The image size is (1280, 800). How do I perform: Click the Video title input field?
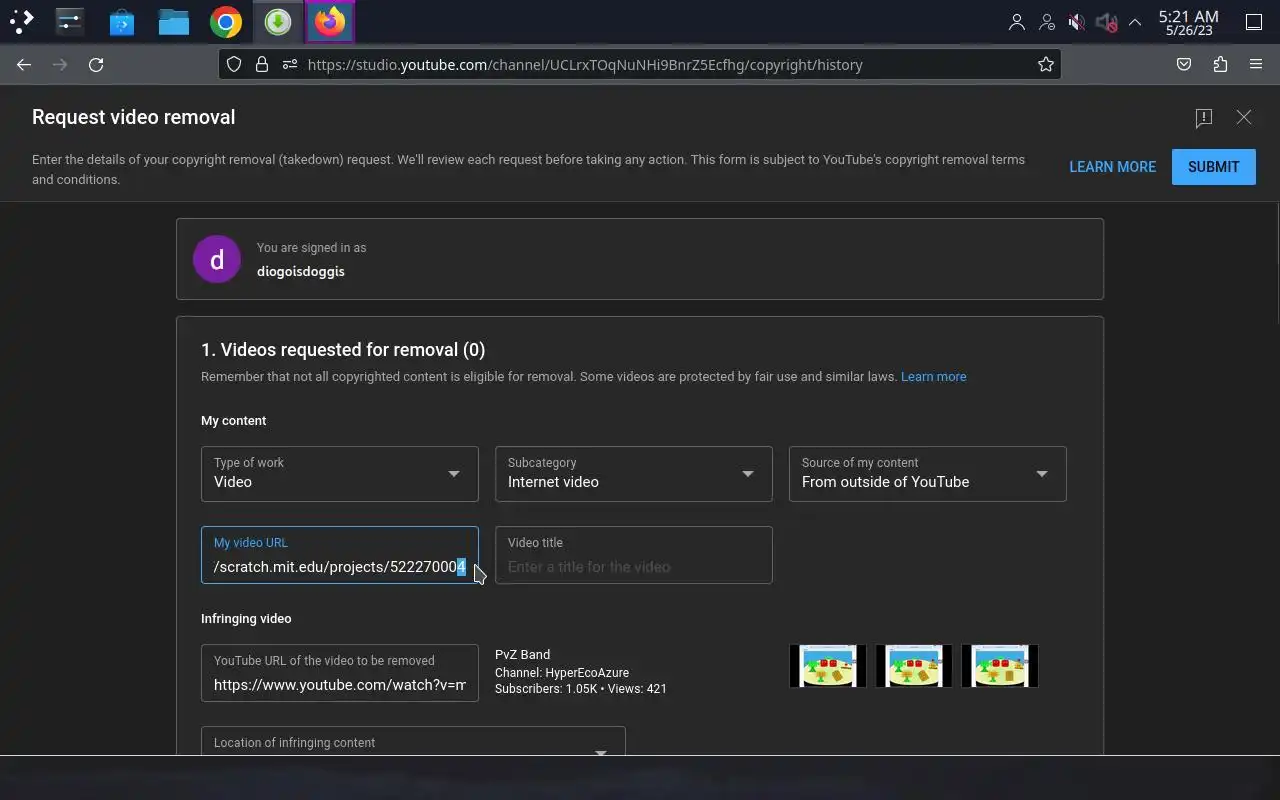click(x=634, y=555)
